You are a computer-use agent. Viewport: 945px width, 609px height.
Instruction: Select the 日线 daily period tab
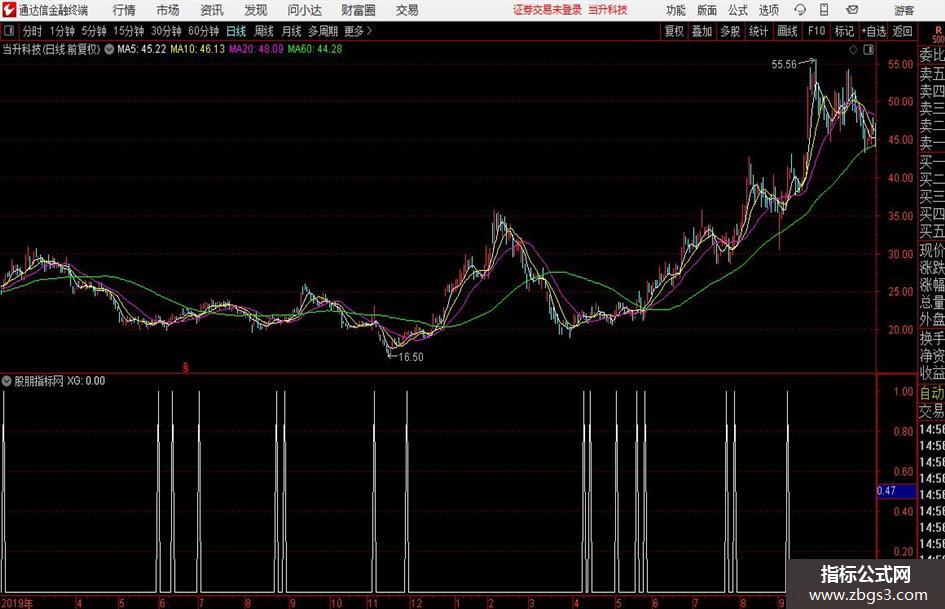click(x=236, y=31)
